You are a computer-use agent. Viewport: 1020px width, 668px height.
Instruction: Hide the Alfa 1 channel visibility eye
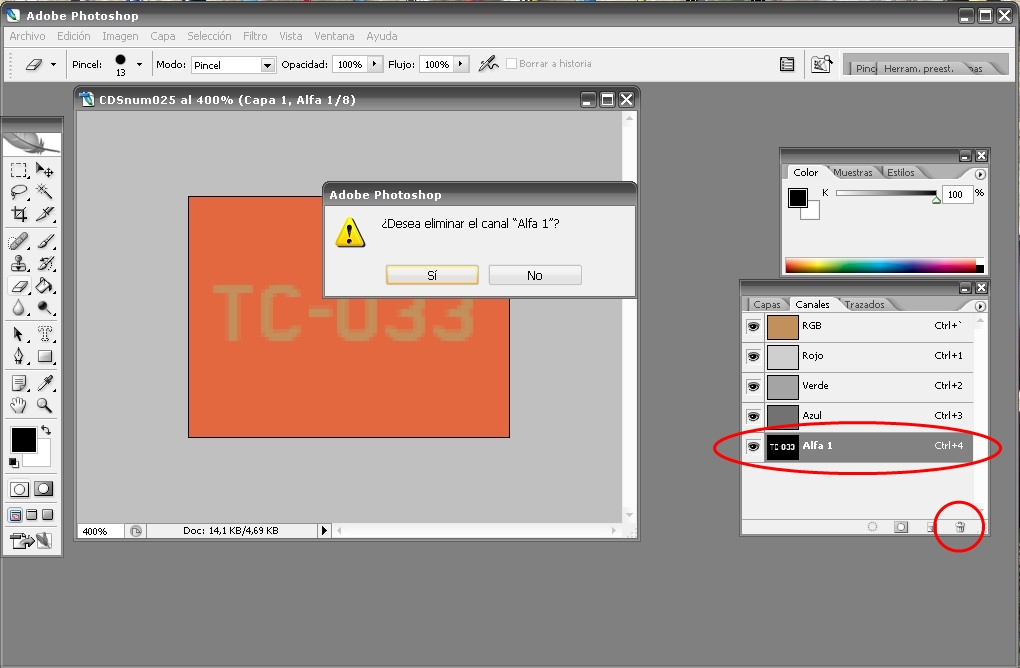(x=753, y=447)
